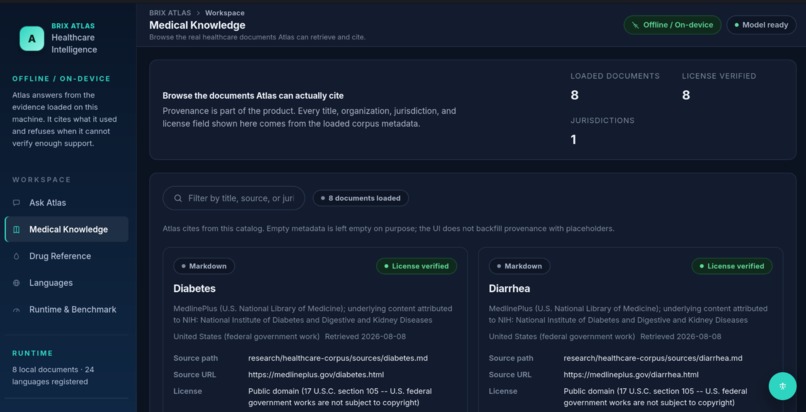The width and height of the screenshot is (806, 412).
Task: Click the Workspace breadcrumb item
Action: click(x=225, y=13)
